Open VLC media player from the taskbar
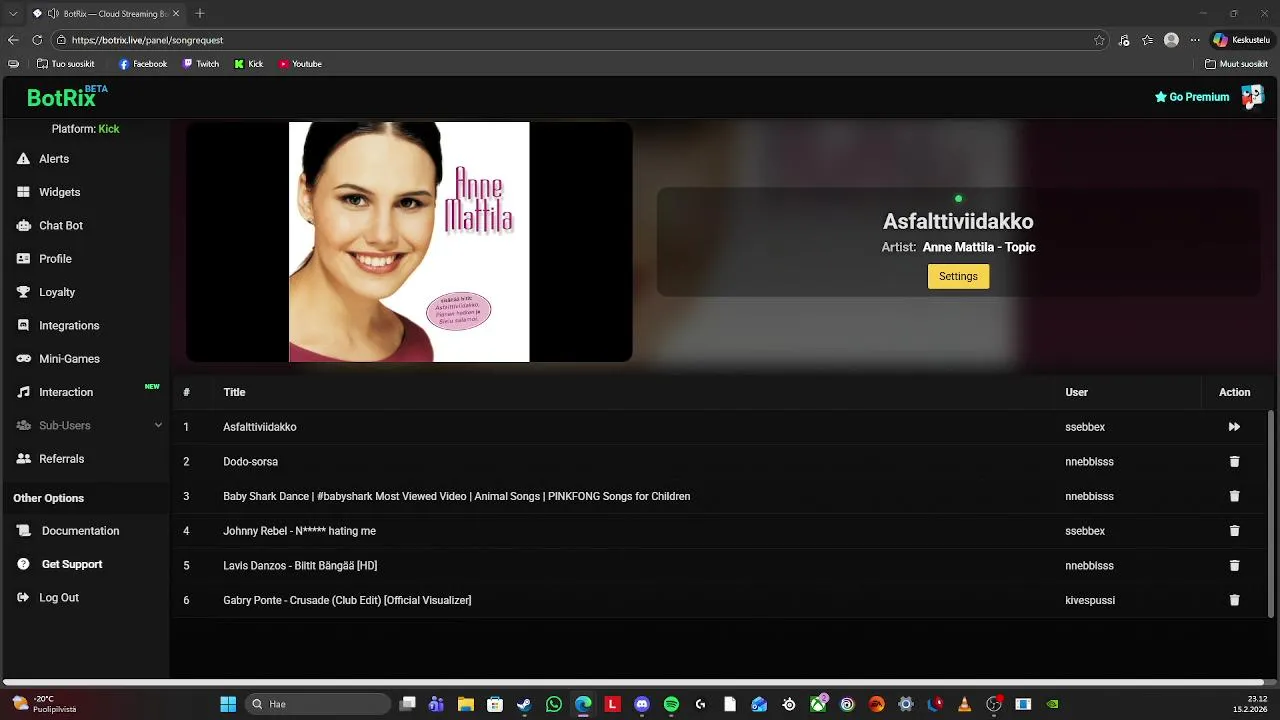The image size is (1280, 720). tap(964, 704)
